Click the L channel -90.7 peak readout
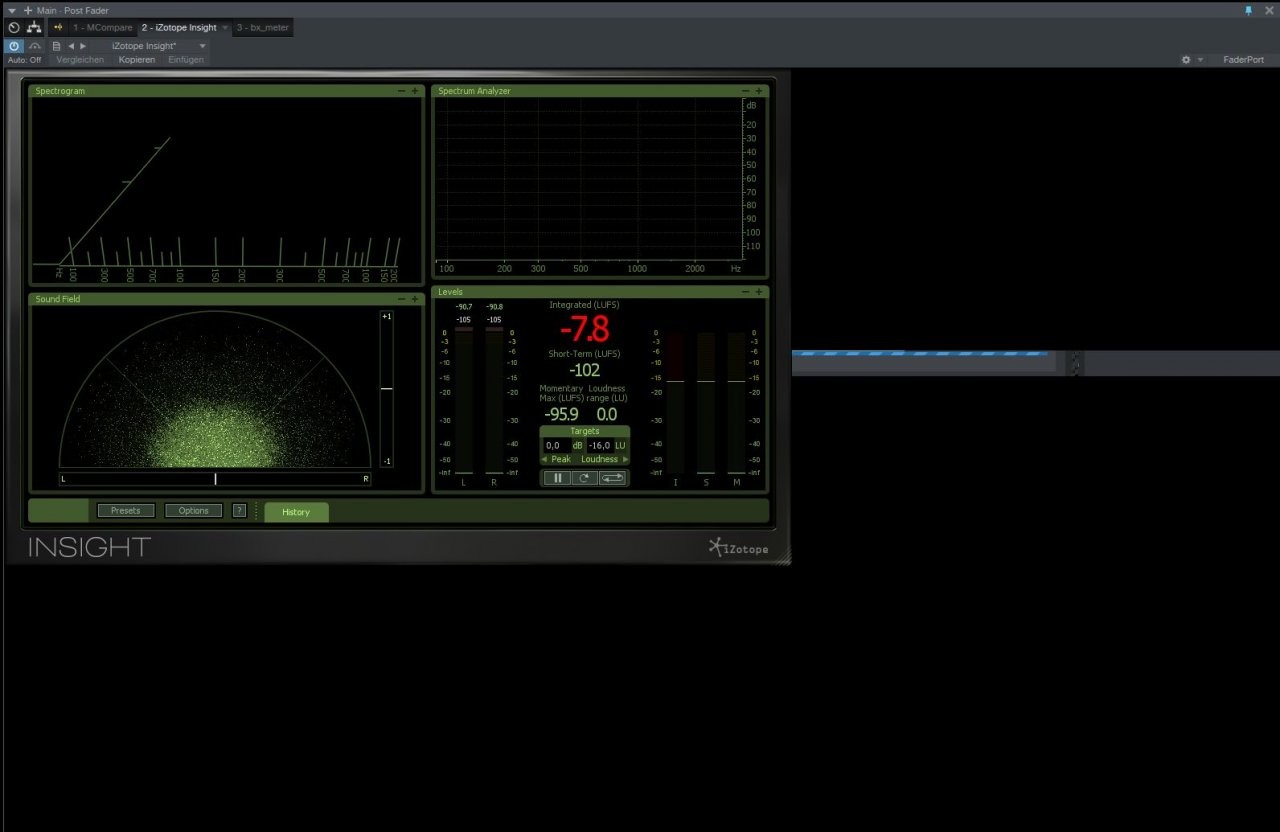 tap(463, 307)
